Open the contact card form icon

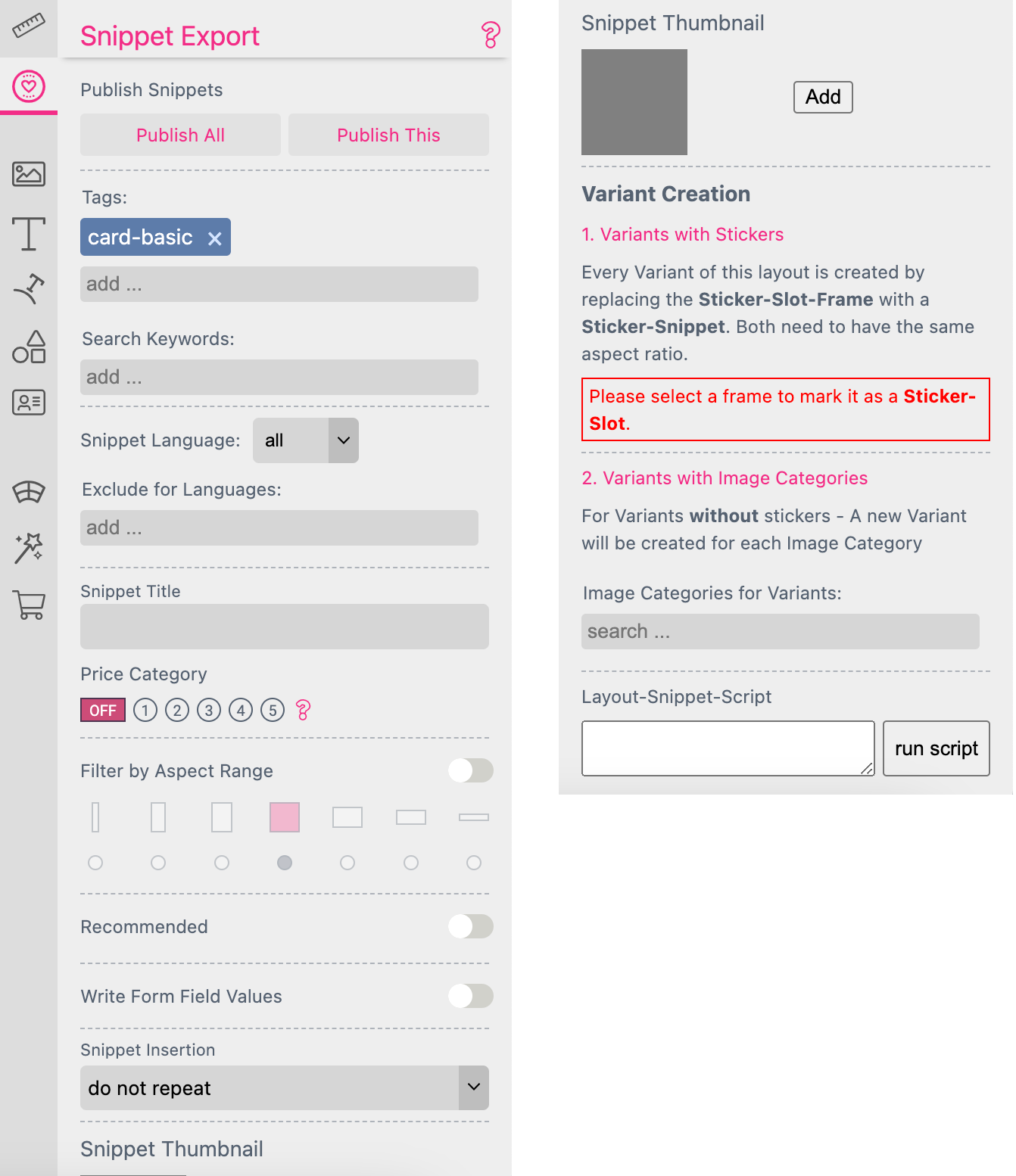(29, 403)
